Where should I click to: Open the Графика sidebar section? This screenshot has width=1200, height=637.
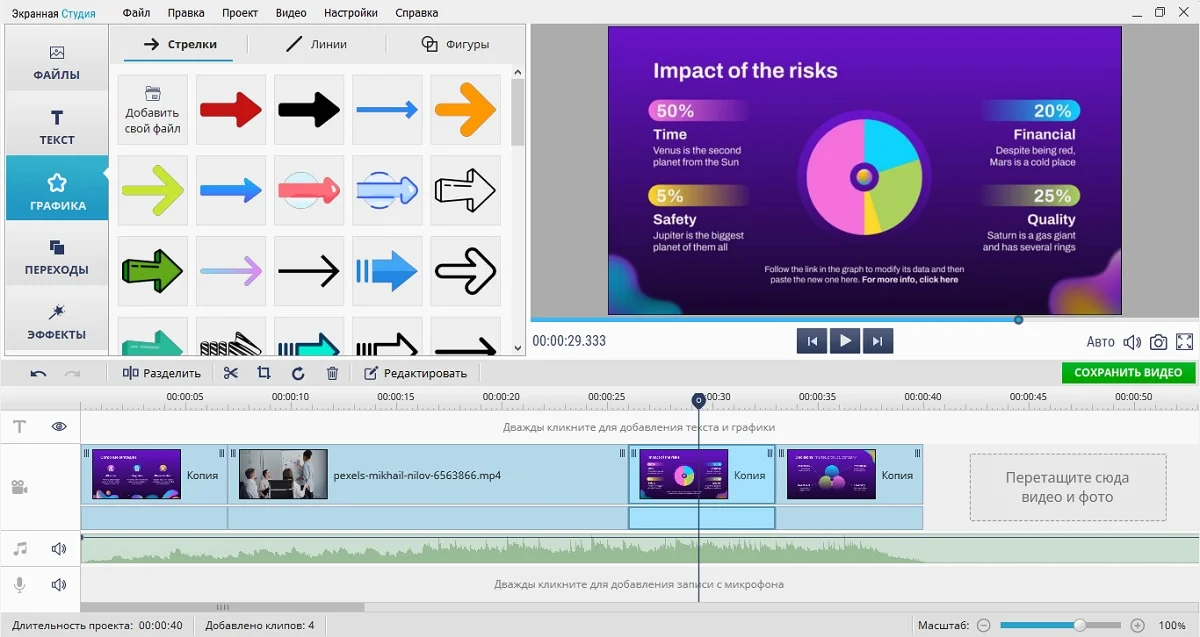click(57, 190)
